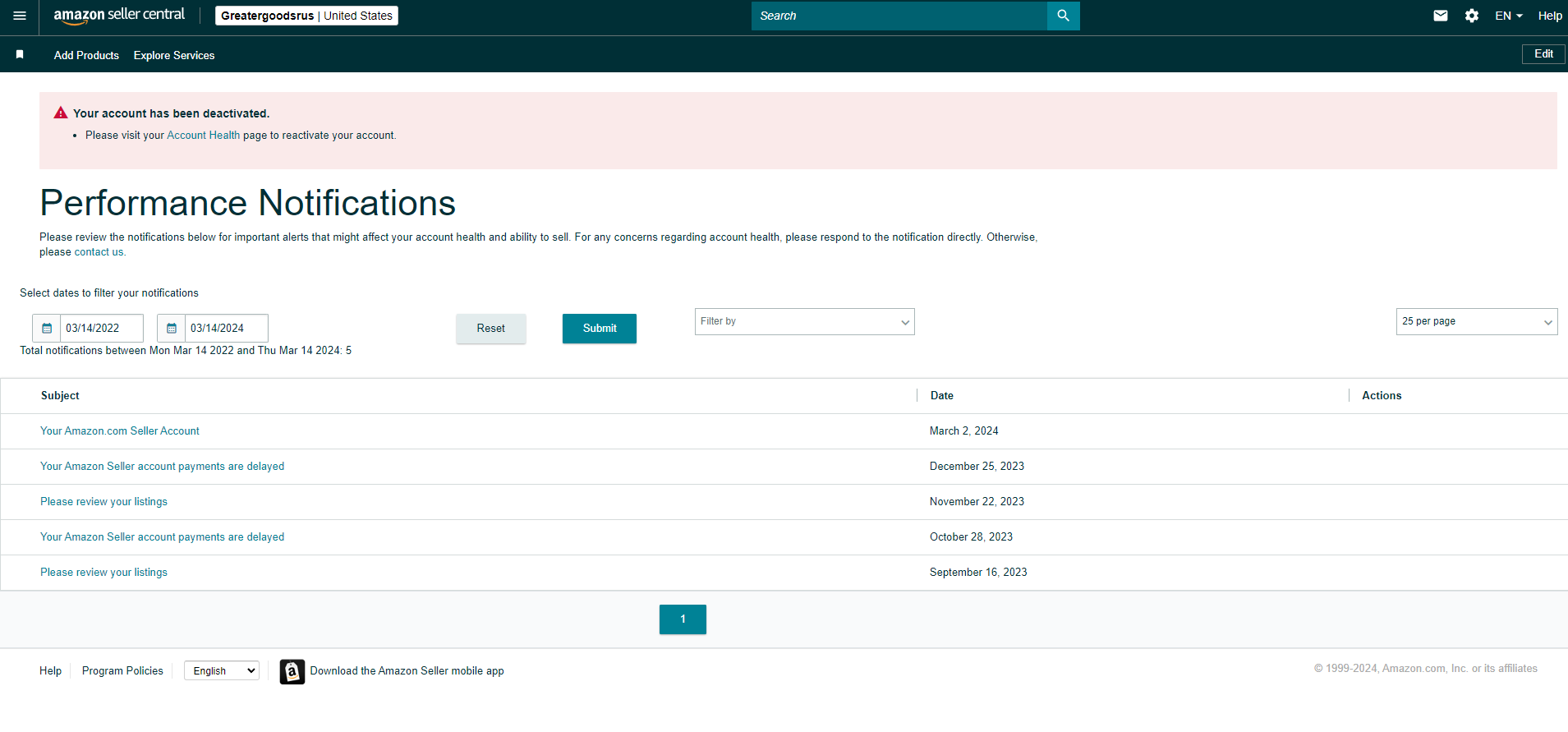1568x732 pixels.
Task: Open payments delayed notification from December 25
Action: pos(163,466)
